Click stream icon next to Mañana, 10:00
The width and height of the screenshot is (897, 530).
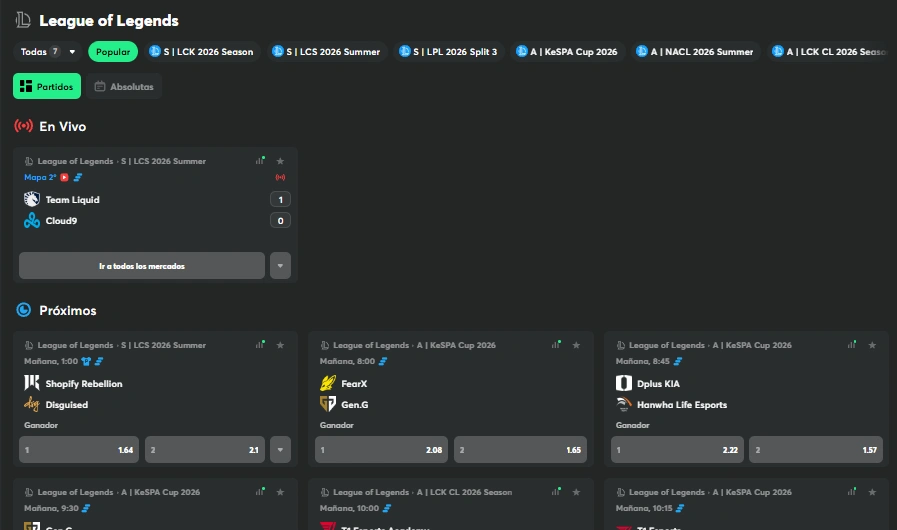pyautogui.click(x=387, y=508)
